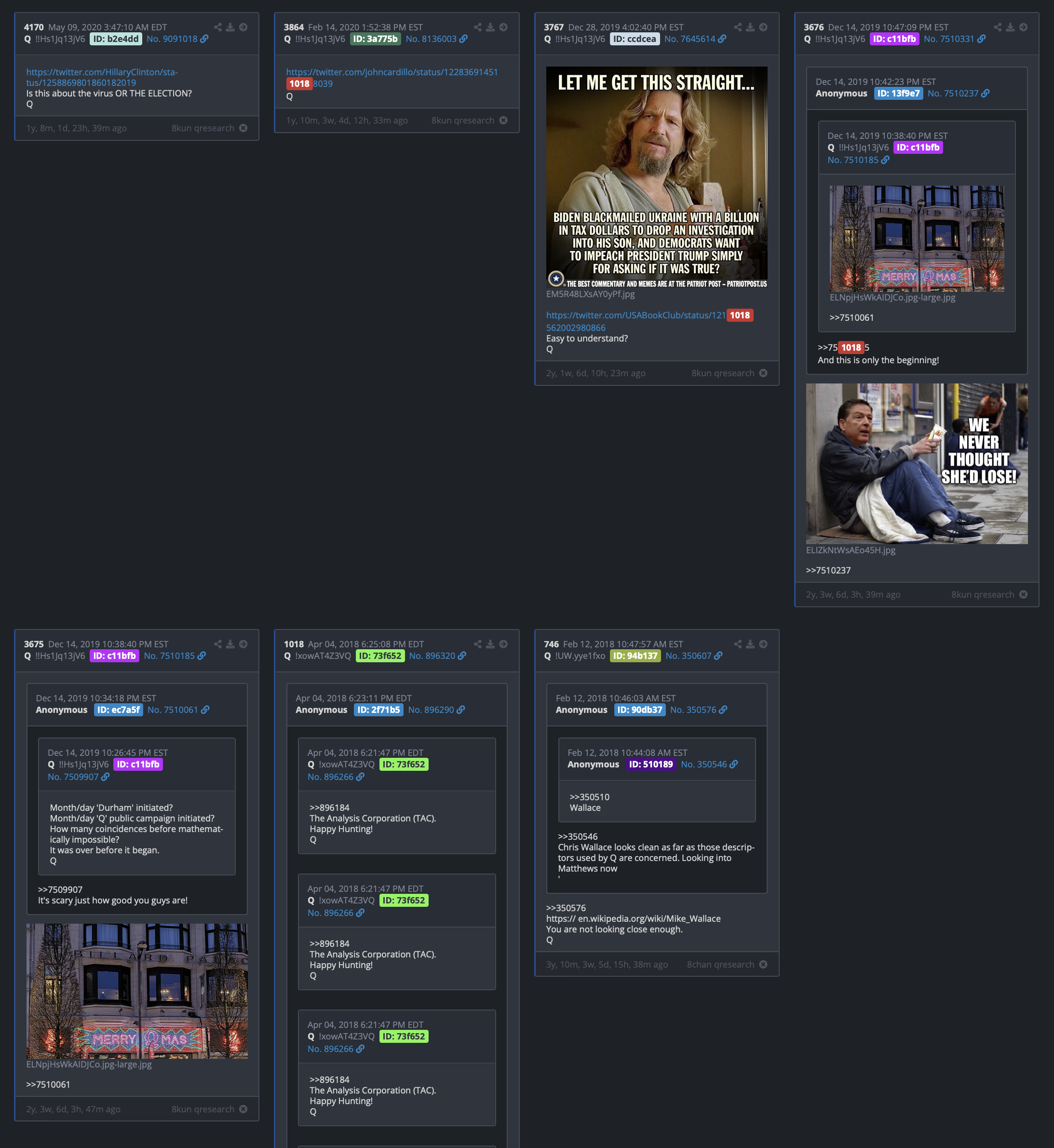Open the 'Let me get this straight' meme image
This screenshot has height=1148, width=1054.
click(657, 178)
